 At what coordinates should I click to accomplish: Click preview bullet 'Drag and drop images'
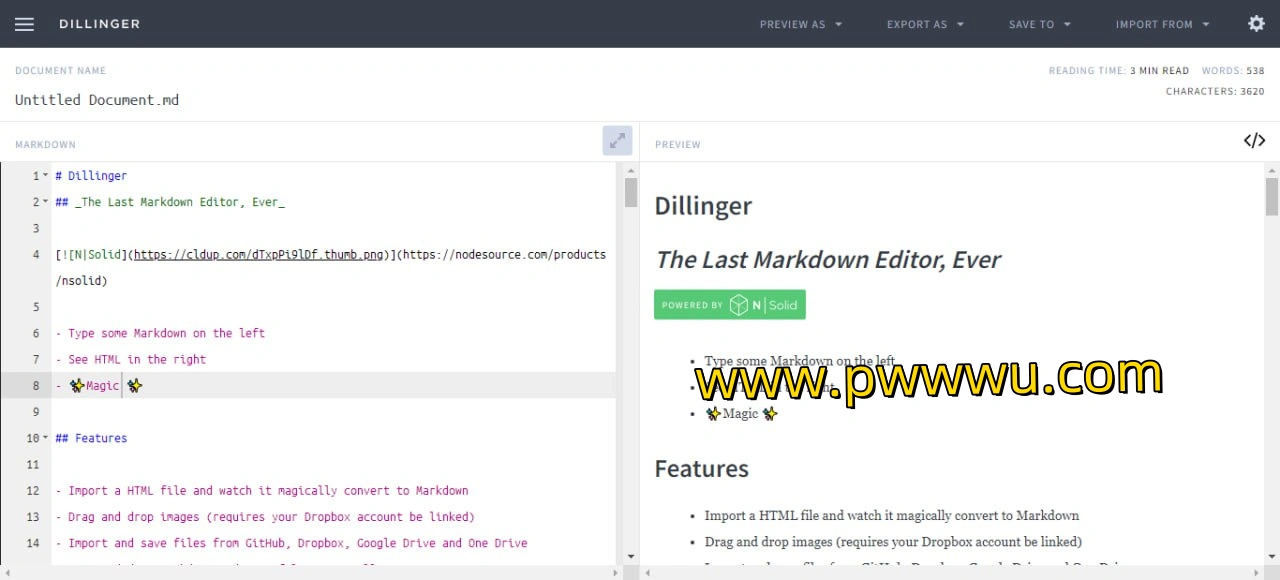(x=893, y=542)
